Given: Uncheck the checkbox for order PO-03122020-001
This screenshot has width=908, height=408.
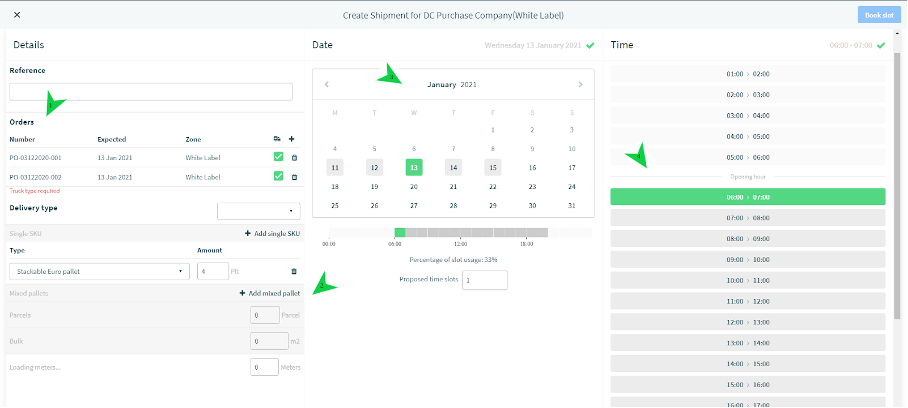Looking at the screenshot, I should point(279,157).
